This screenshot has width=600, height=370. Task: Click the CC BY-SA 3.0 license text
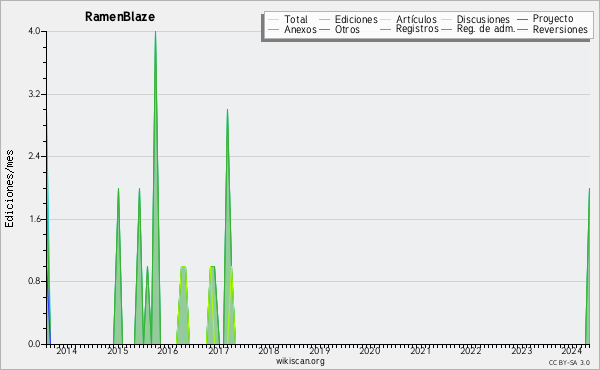click(x=569, y=363)
